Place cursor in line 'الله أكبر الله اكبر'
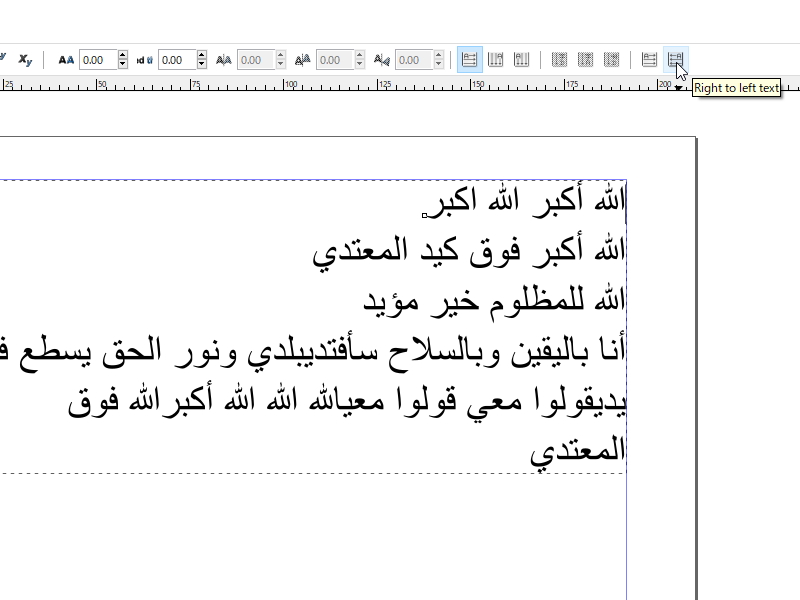 [x=526, y=201]
